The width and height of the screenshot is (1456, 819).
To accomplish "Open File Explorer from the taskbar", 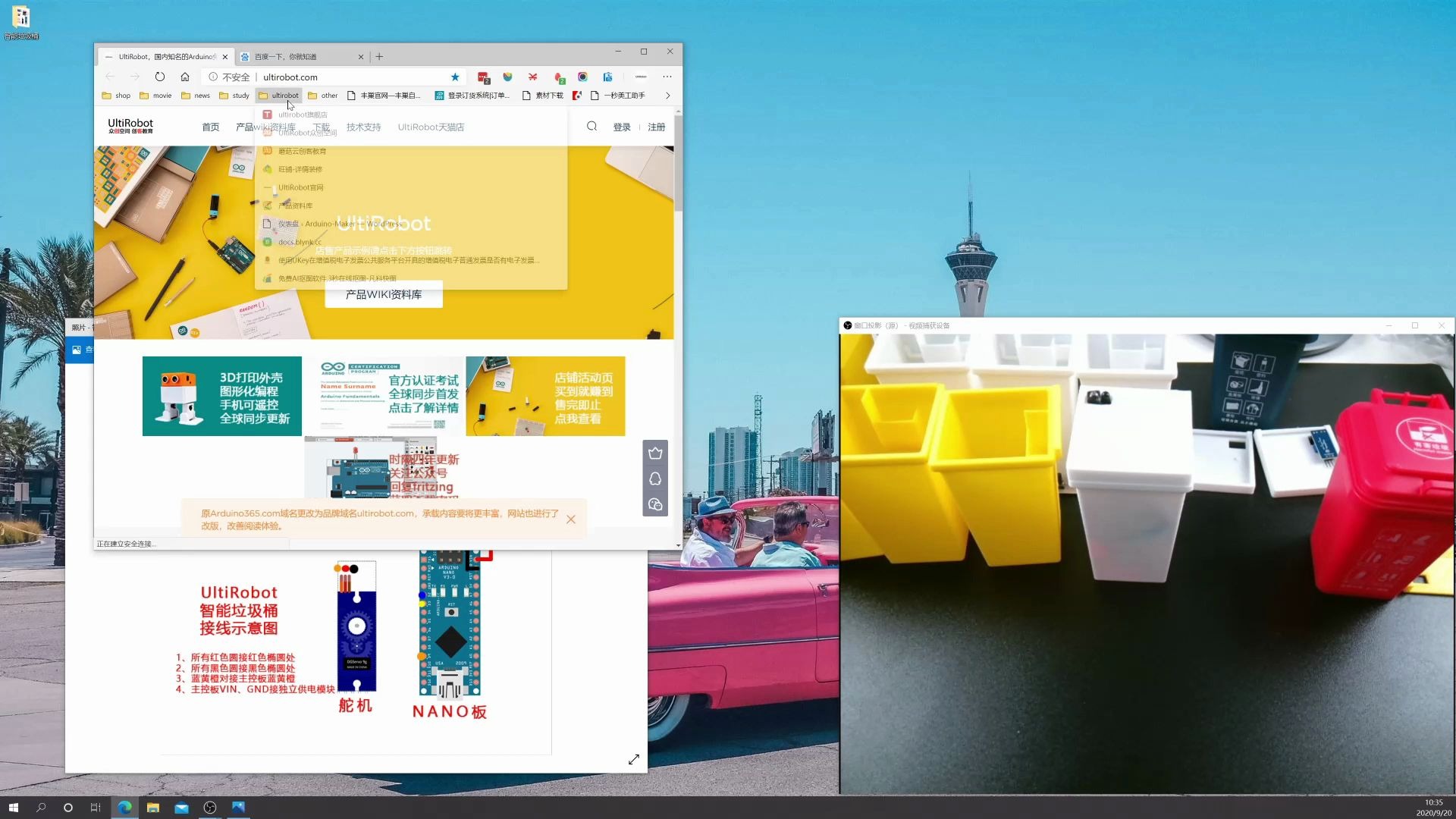I will coord(153,808).
